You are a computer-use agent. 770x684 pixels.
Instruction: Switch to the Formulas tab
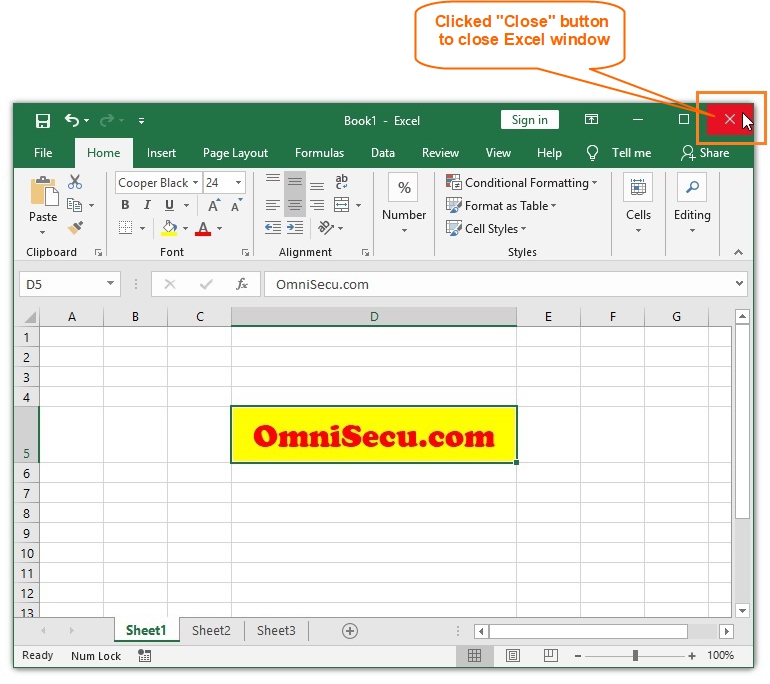click(x=319, y=153)
